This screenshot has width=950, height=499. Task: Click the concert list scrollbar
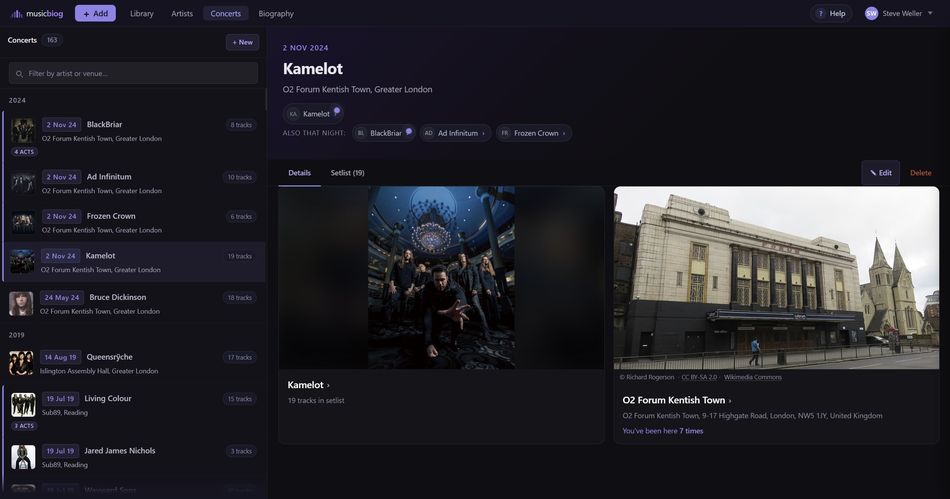266,100
